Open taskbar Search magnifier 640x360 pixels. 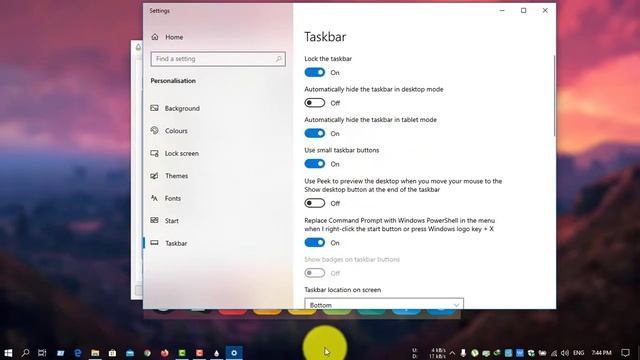click(25, 353)
